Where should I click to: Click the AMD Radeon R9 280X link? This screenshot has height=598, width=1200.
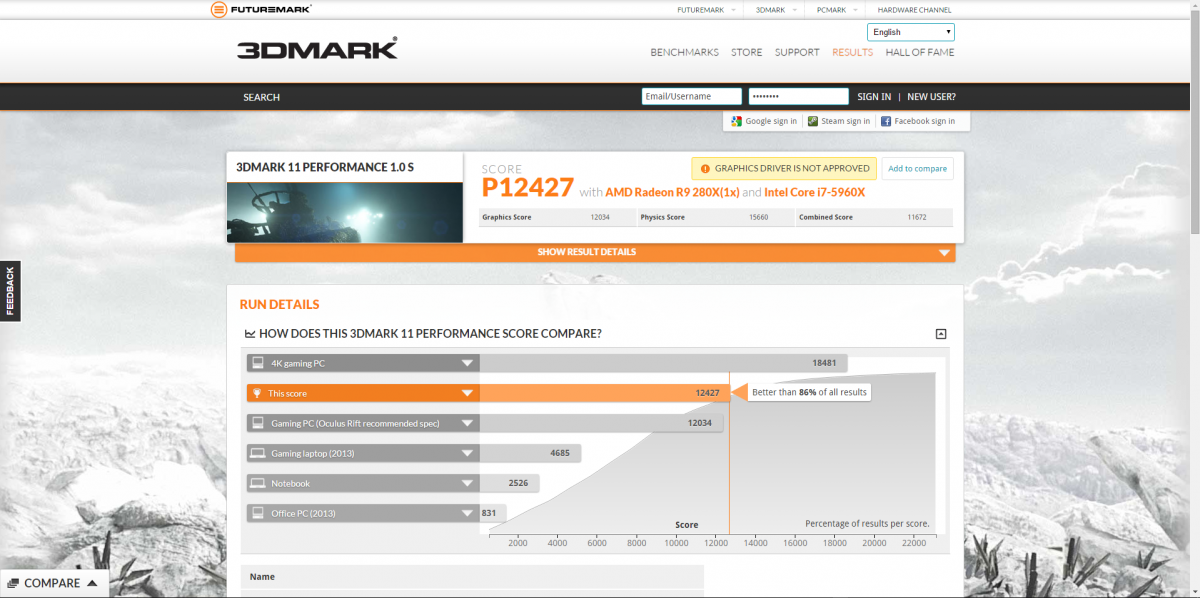coord(672,192)
